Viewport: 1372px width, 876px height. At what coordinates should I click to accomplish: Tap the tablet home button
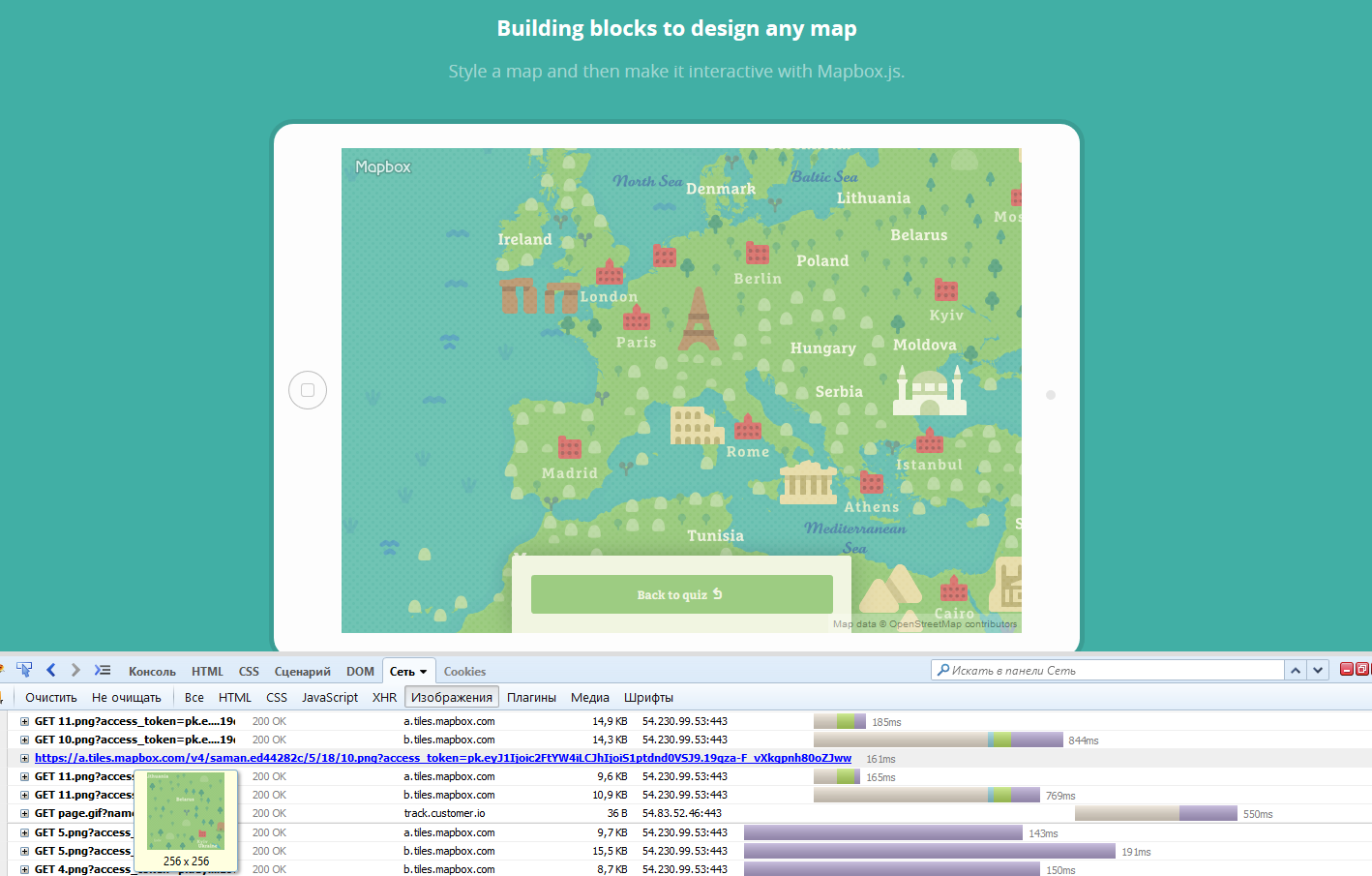308,390
